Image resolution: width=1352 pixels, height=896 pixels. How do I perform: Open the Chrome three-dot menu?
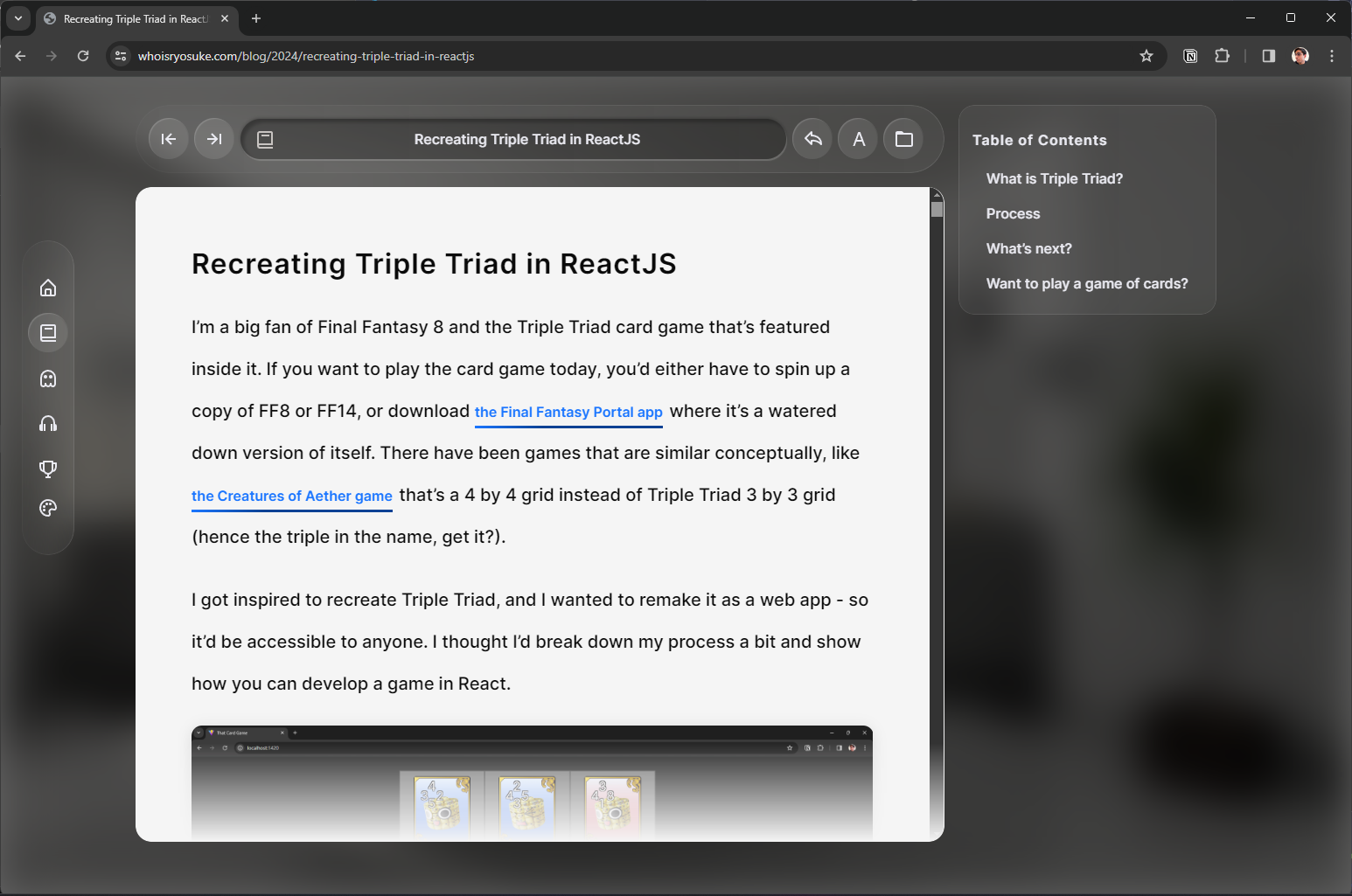pos(1331,55)
